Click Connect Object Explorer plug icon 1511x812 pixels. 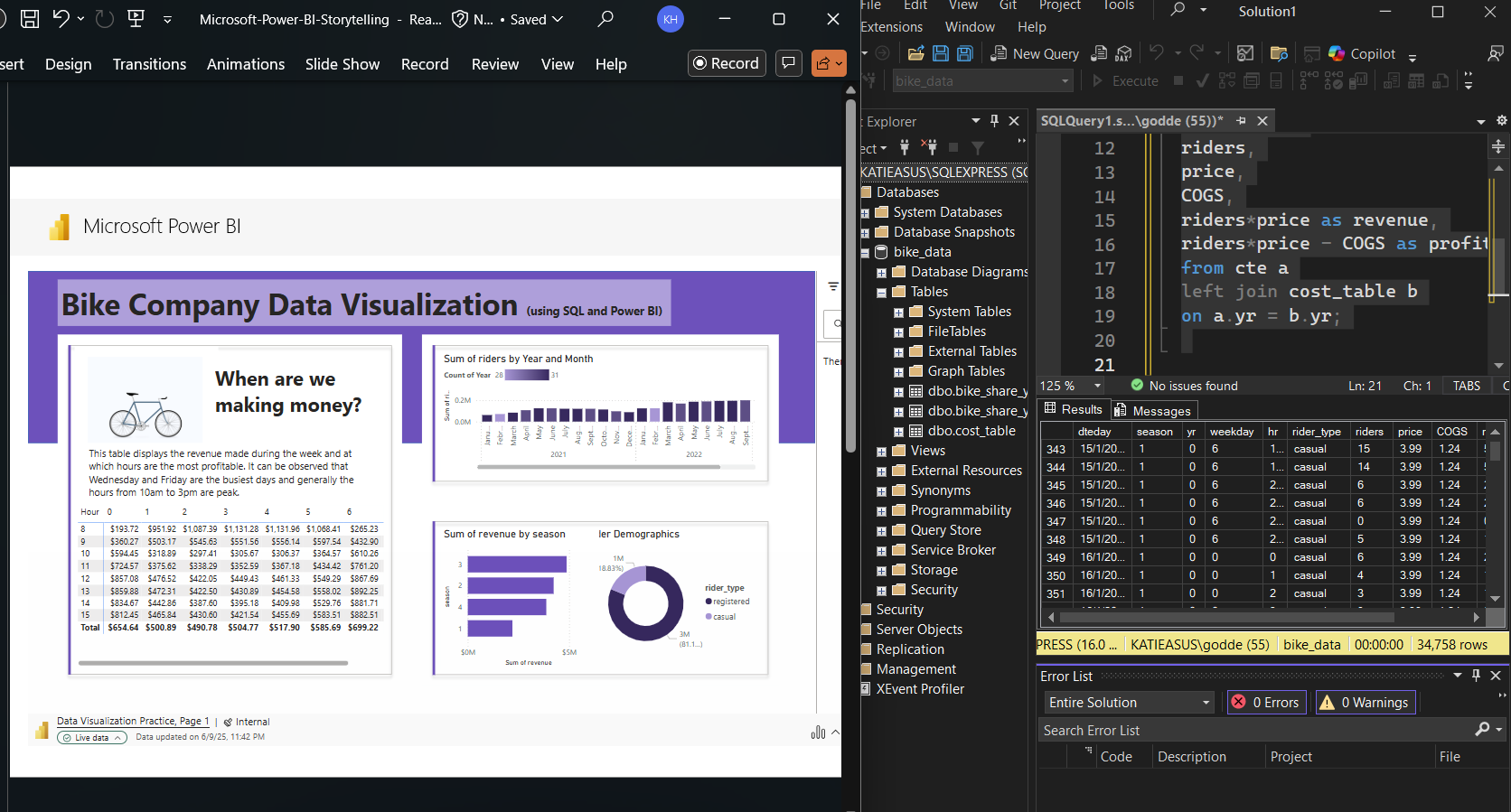[x=905, y=147]
